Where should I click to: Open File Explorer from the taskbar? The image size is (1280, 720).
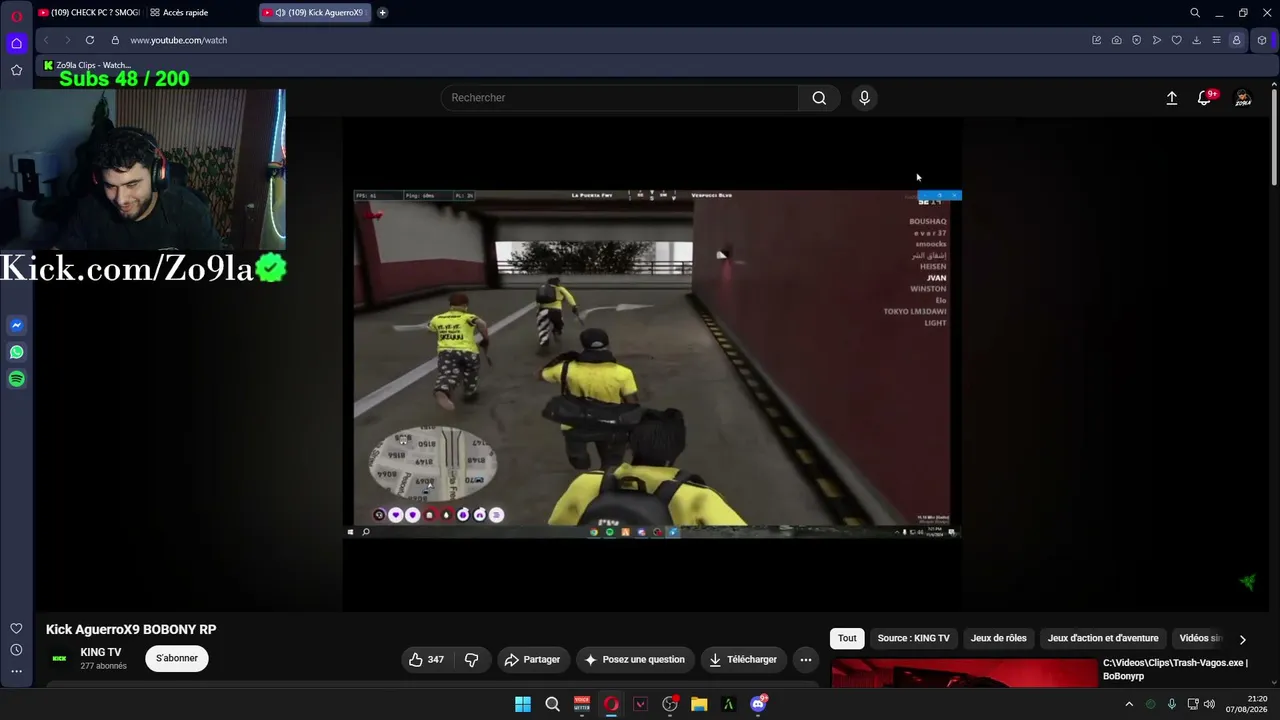tap(699, 704)
